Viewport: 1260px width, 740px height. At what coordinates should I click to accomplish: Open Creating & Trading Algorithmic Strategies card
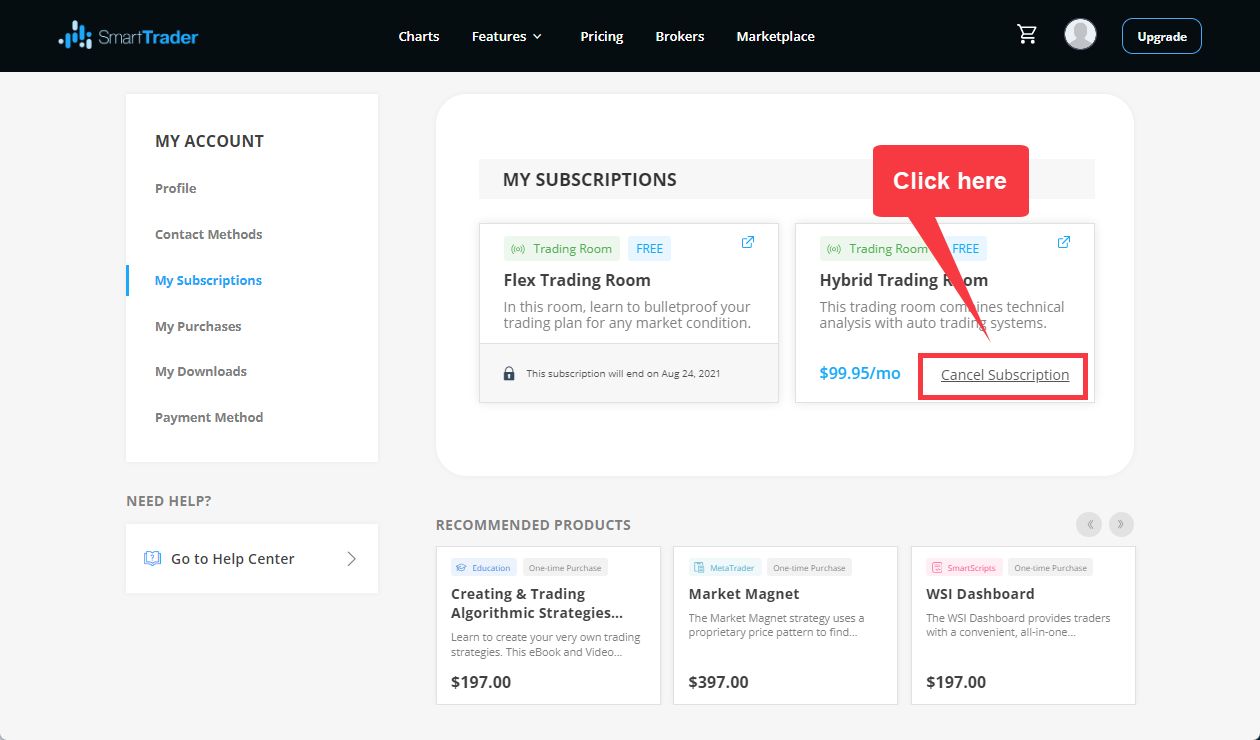[x=548, y=625]
